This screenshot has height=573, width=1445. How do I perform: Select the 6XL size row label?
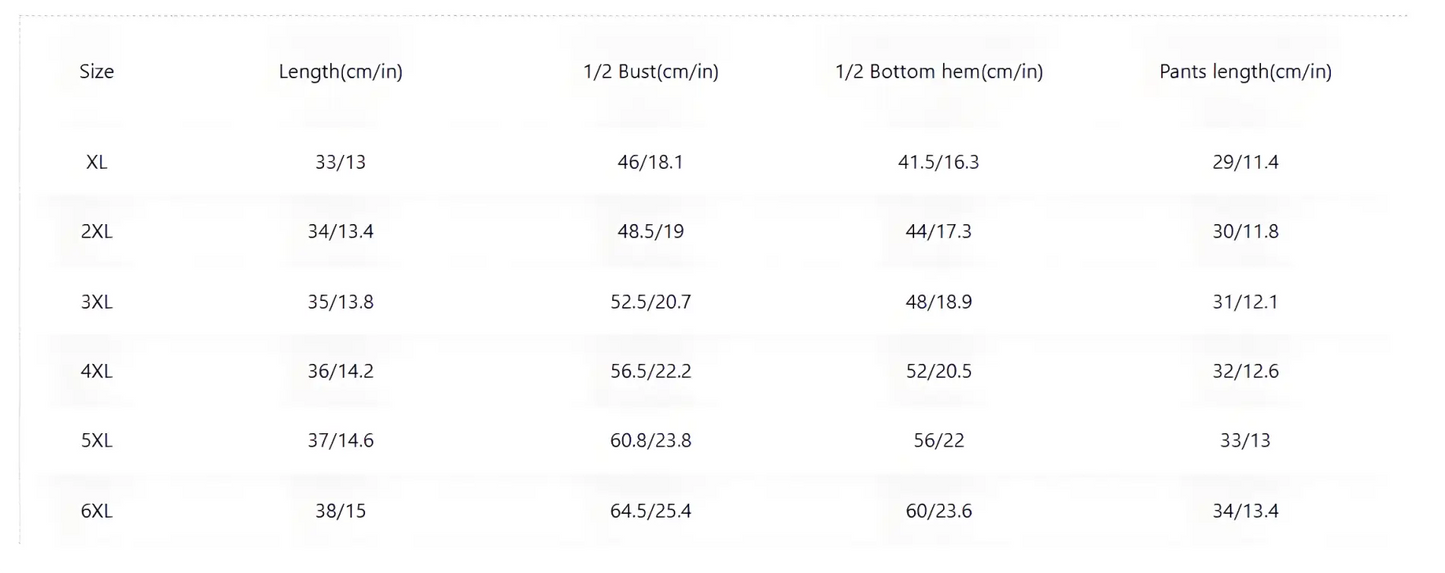click(x=97, y=511)
